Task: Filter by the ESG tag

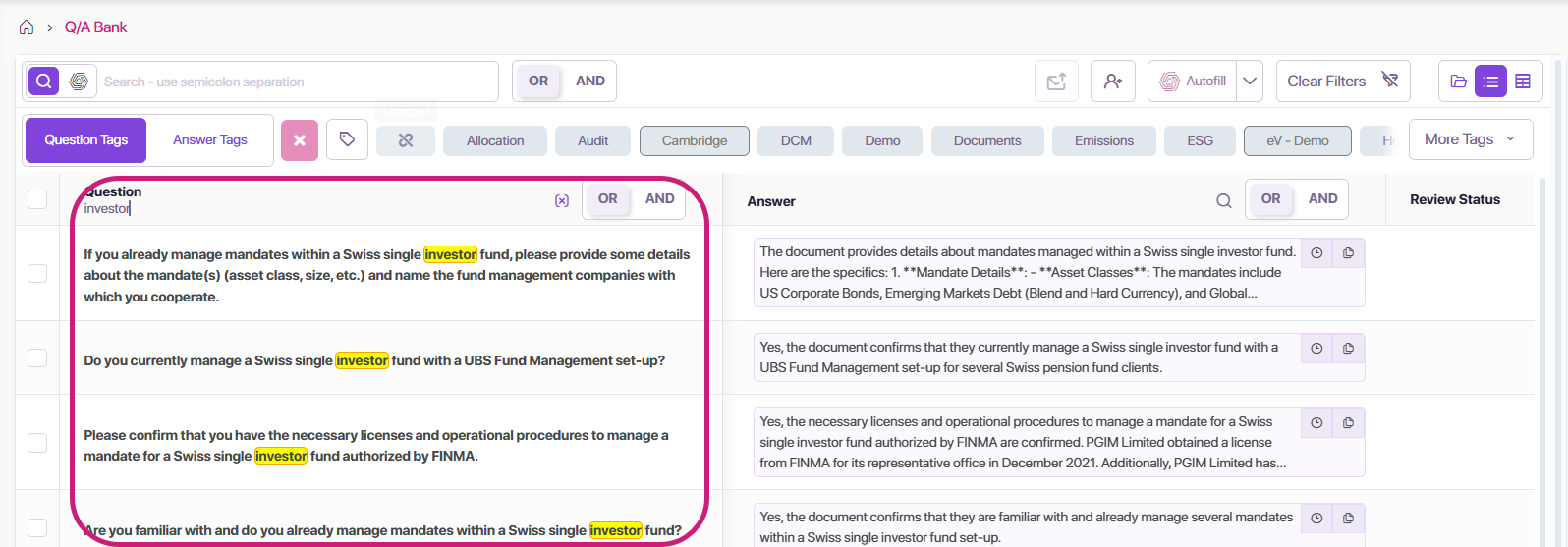Action: [1200, 140]
